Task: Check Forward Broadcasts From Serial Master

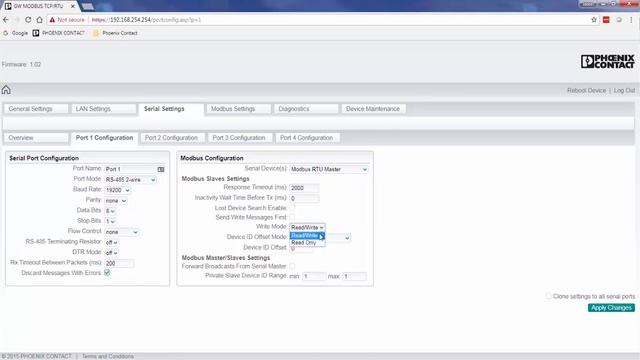Action: 292,266
